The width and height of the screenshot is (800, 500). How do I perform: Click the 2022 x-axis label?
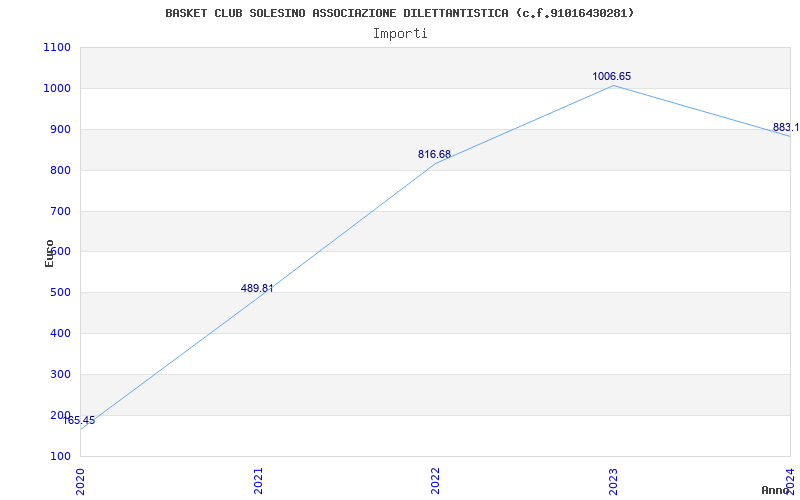coord(435,481)
